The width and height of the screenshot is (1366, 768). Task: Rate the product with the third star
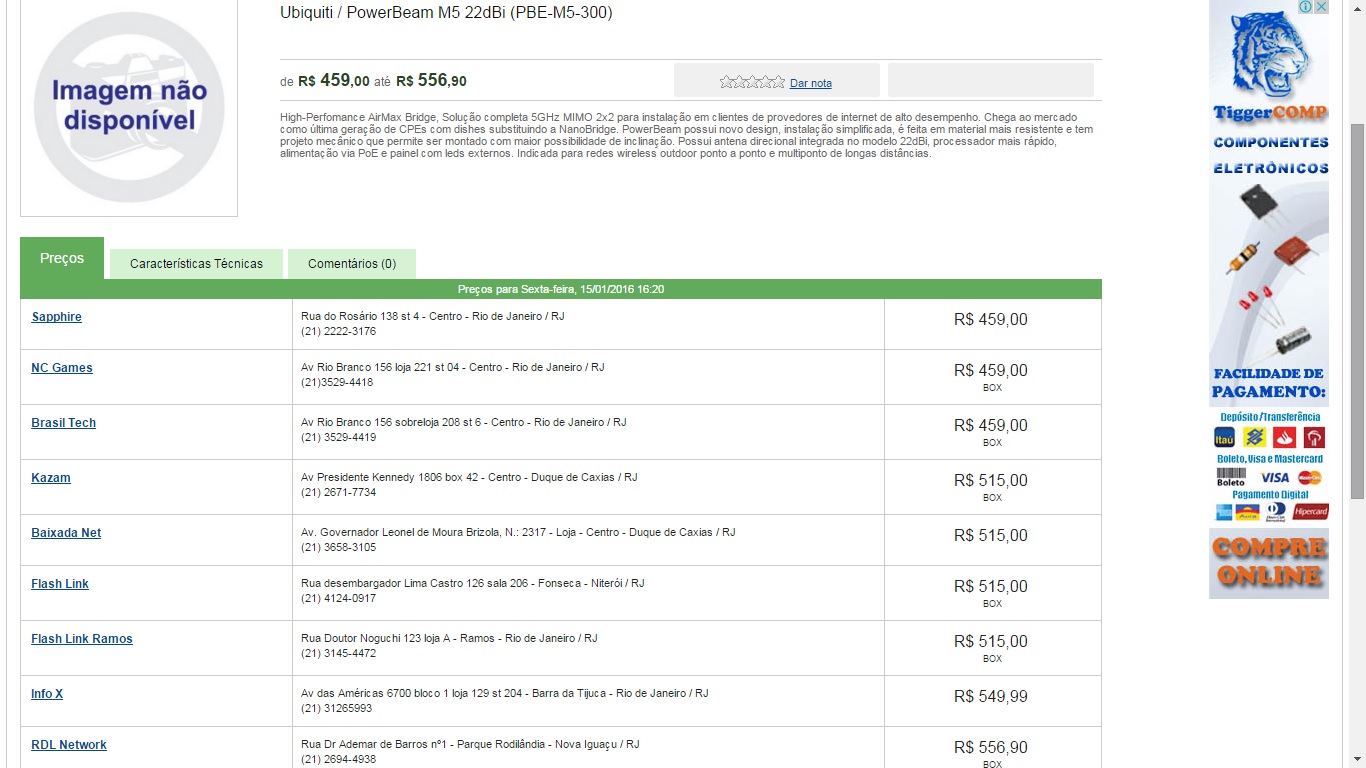point(752,82)
